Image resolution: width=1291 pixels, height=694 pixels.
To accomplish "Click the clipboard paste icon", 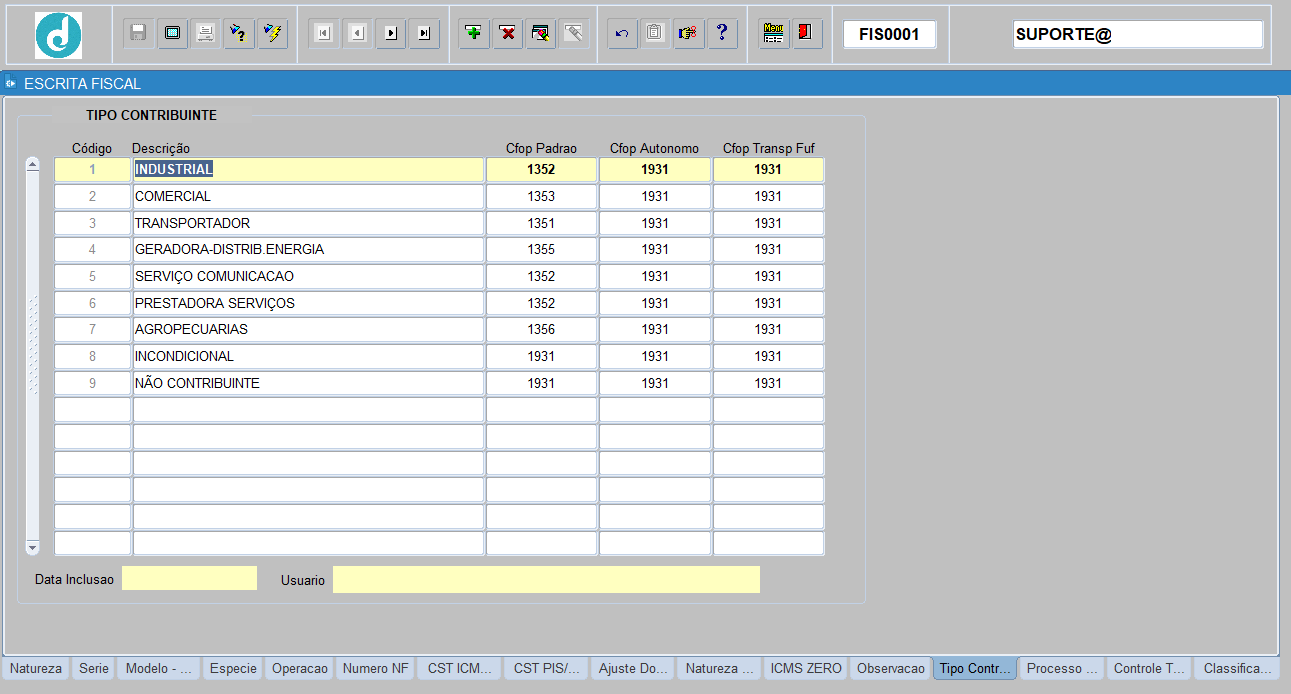I will point(655,33).
